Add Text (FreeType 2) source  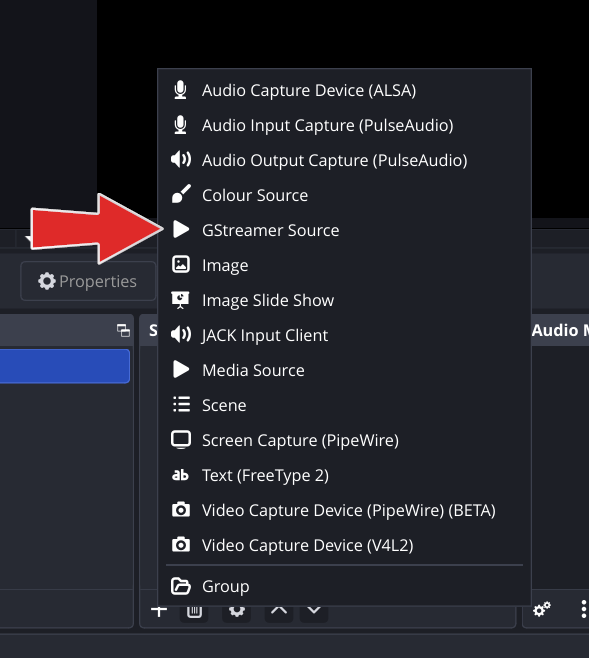click(344, 475)
